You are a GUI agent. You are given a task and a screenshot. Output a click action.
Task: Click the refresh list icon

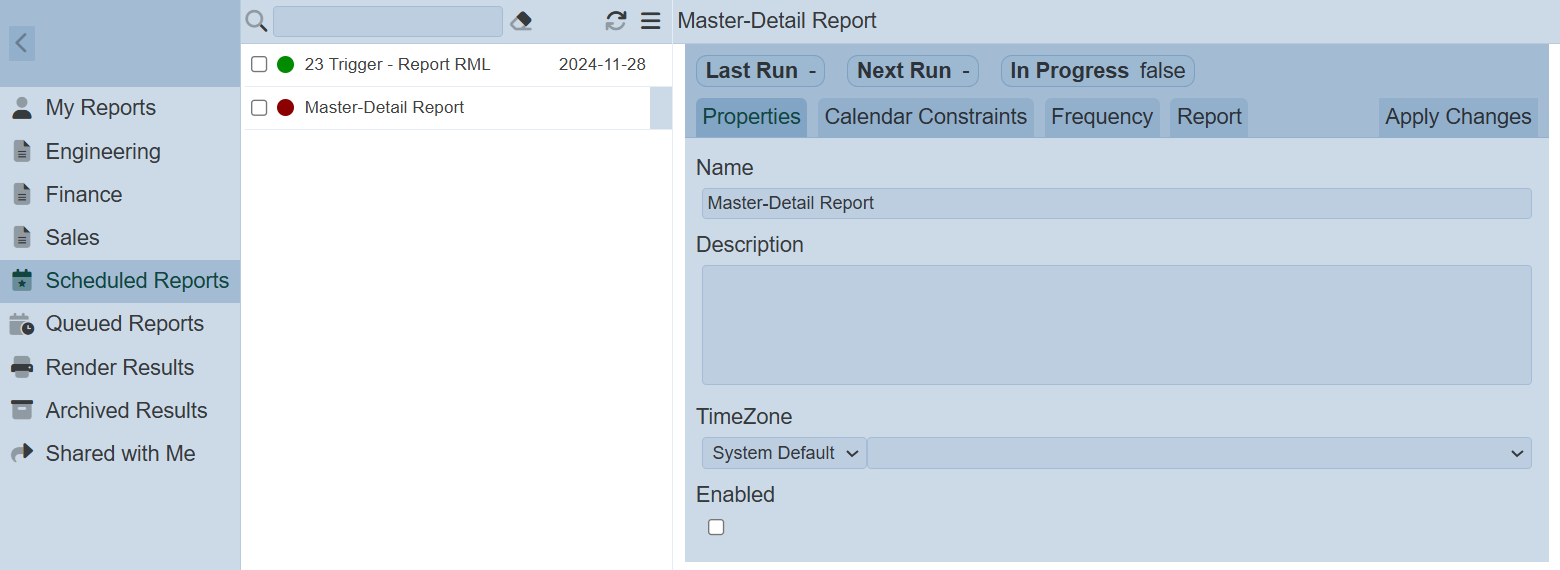coord(616,21)
